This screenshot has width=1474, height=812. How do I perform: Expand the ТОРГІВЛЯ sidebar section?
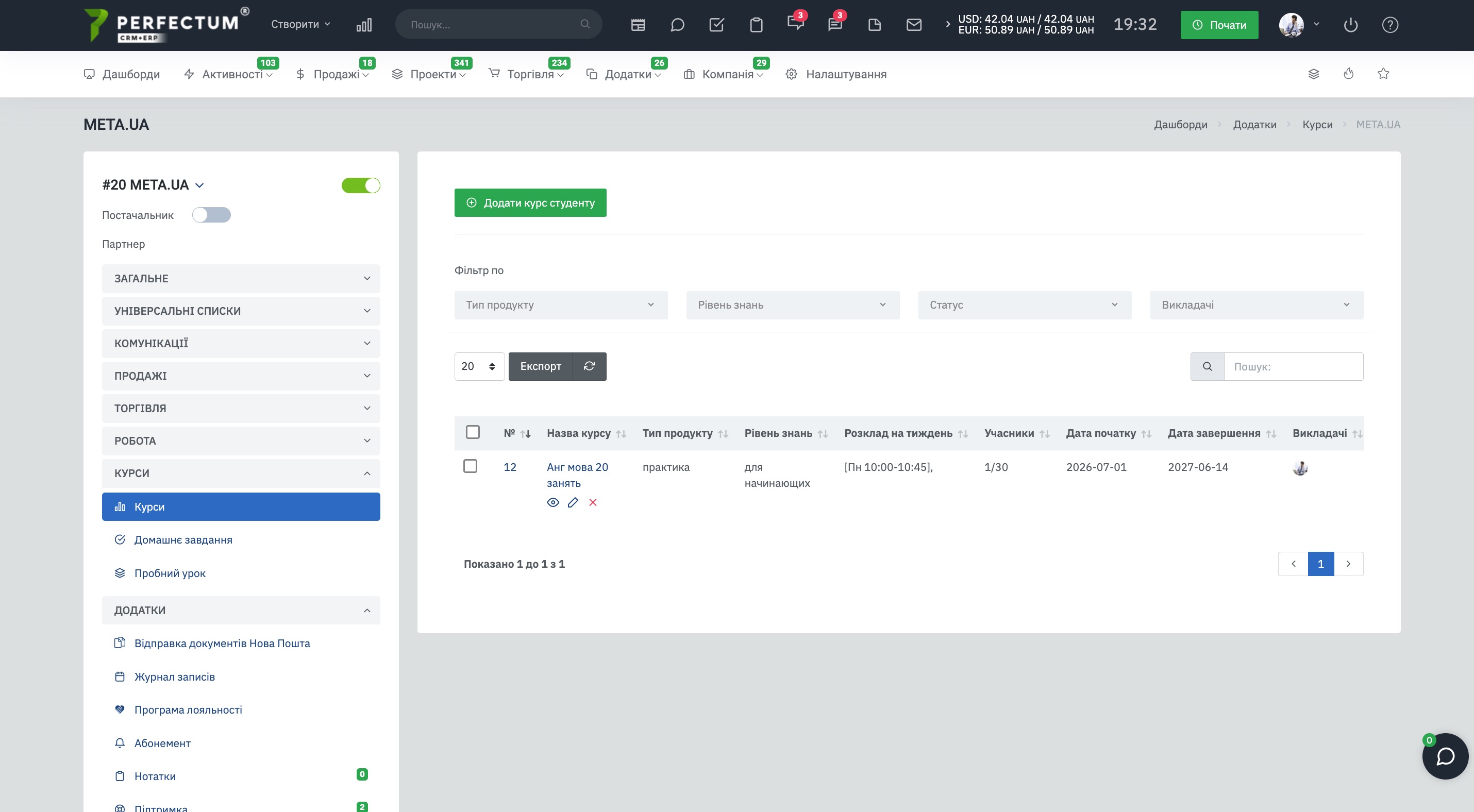tap(241, 408)
